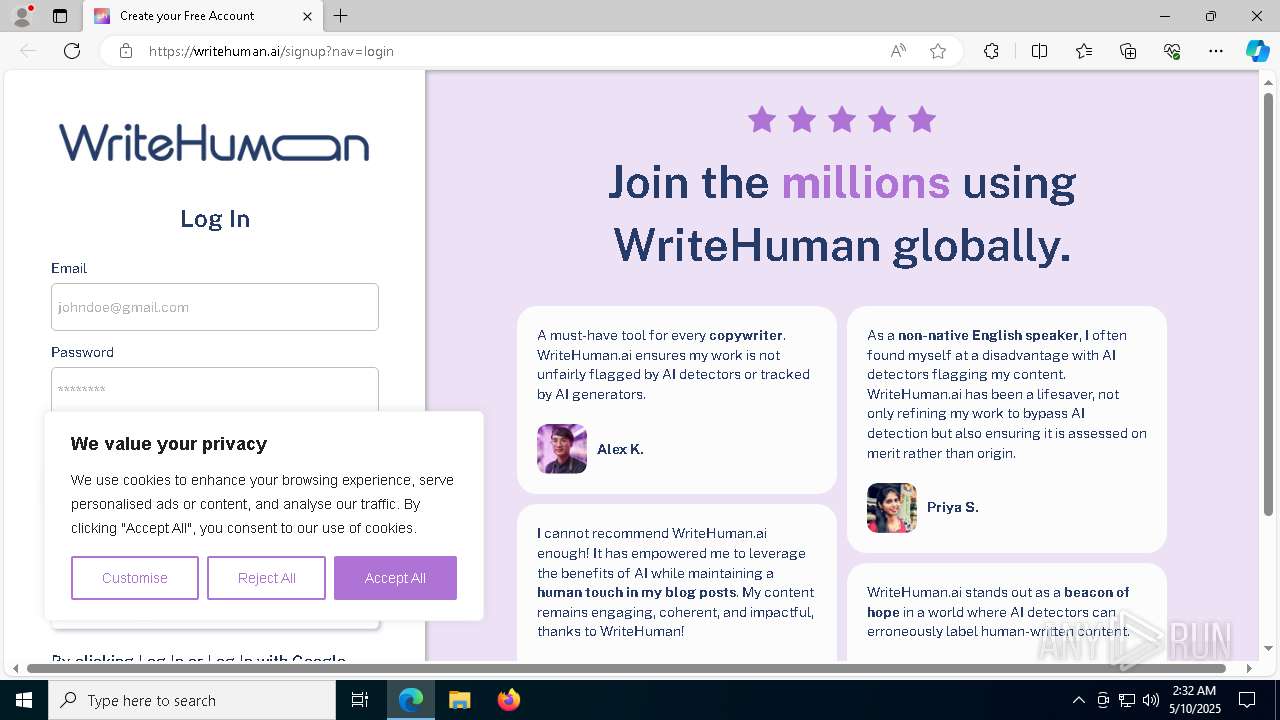The image size is (1280, 720).
Task: Click the vertical page scrollbar
Action: point(1268,305)
